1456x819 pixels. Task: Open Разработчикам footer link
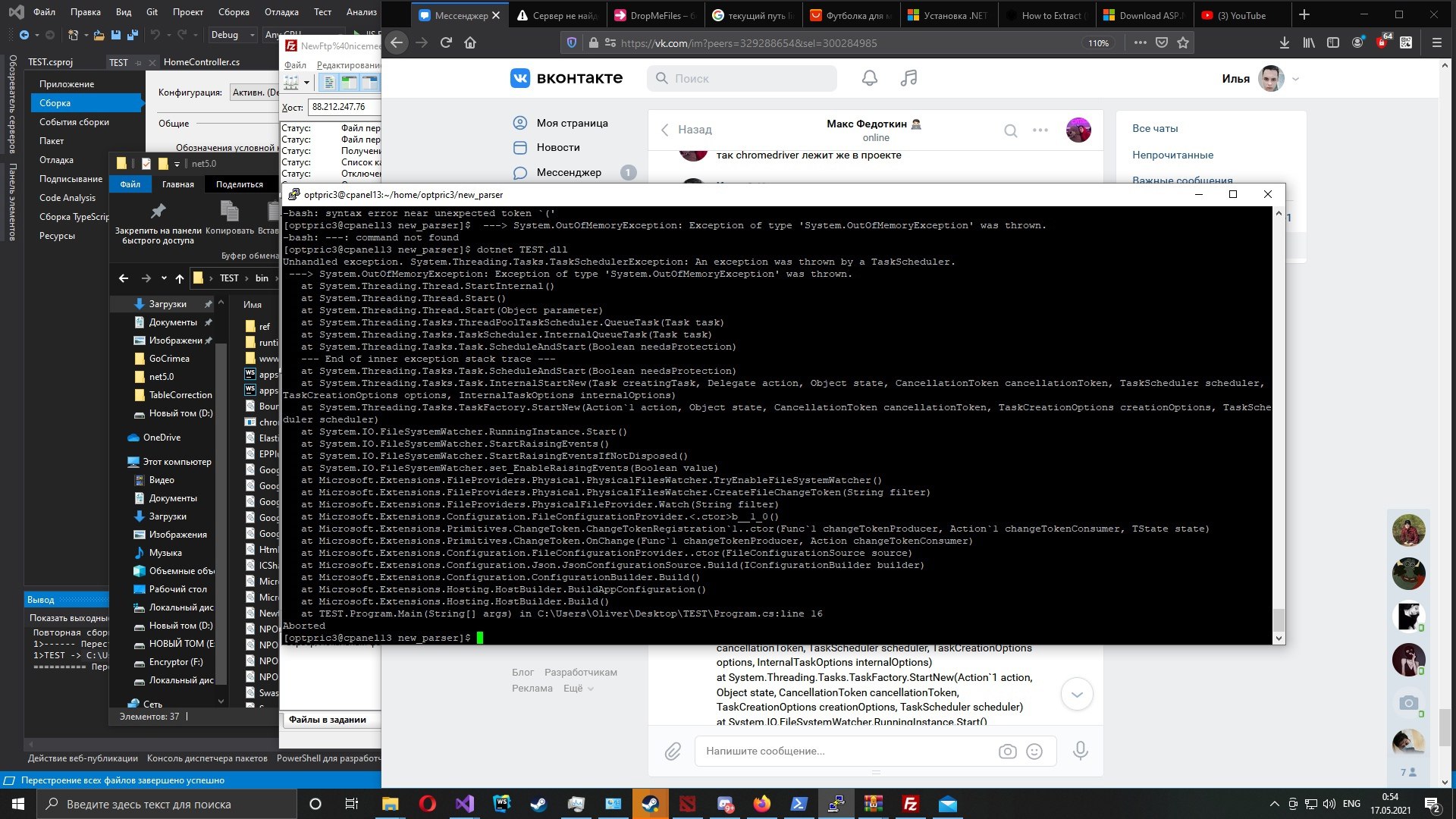pos(581,673)
